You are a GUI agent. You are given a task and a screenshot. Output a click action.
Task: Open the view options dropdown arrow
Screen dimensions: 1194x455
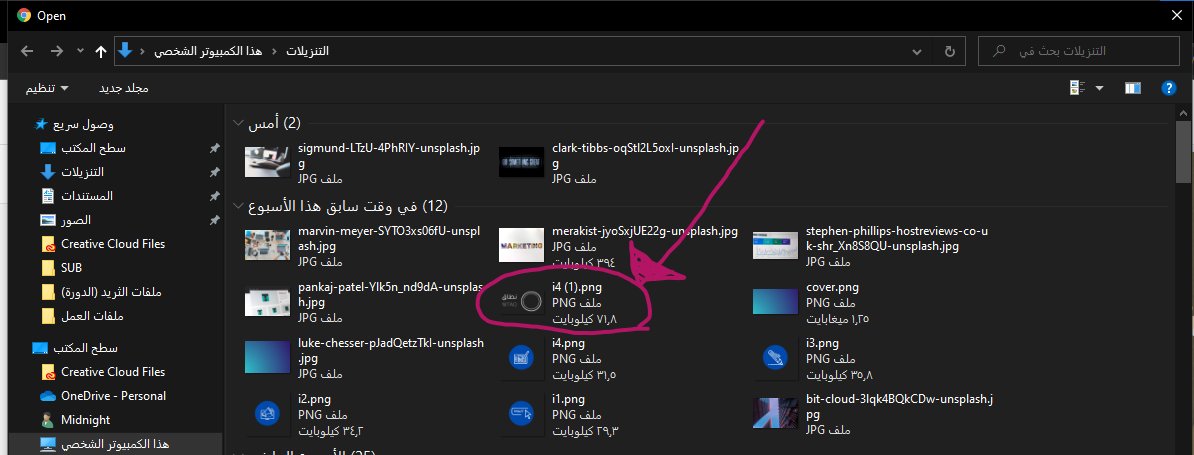point(1099,88)
